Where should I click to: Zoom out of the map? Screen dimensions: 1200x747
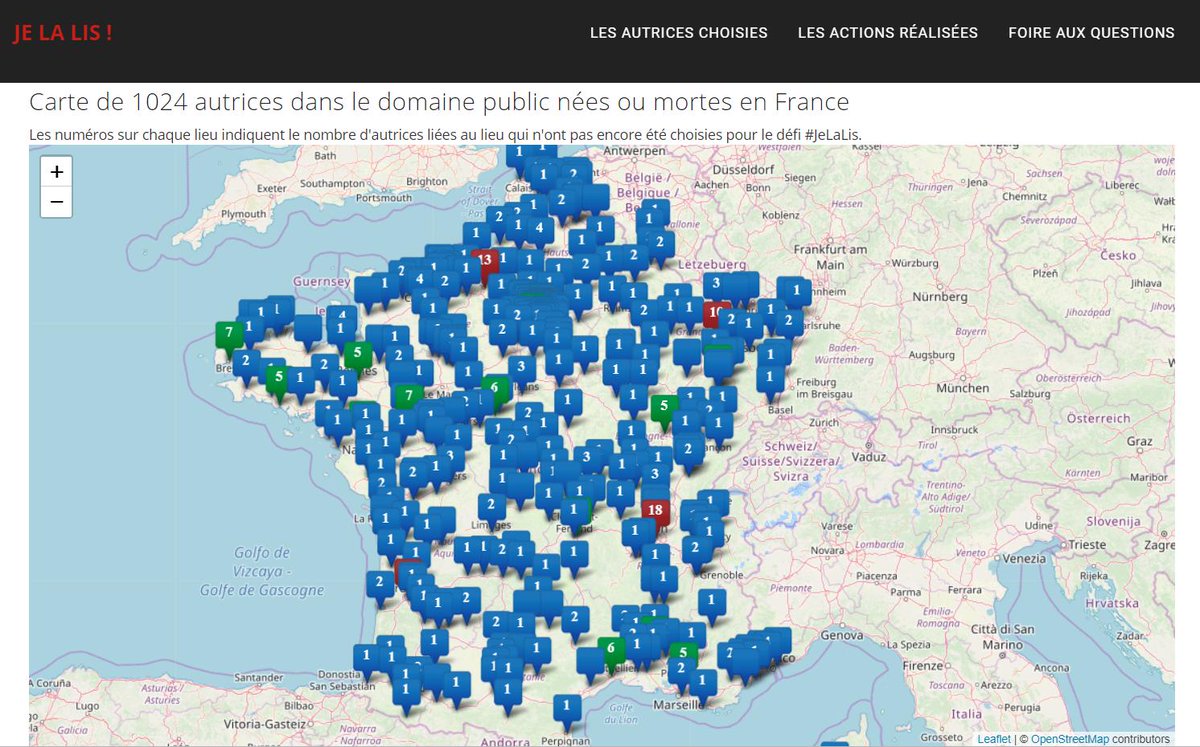pos(56,202)
